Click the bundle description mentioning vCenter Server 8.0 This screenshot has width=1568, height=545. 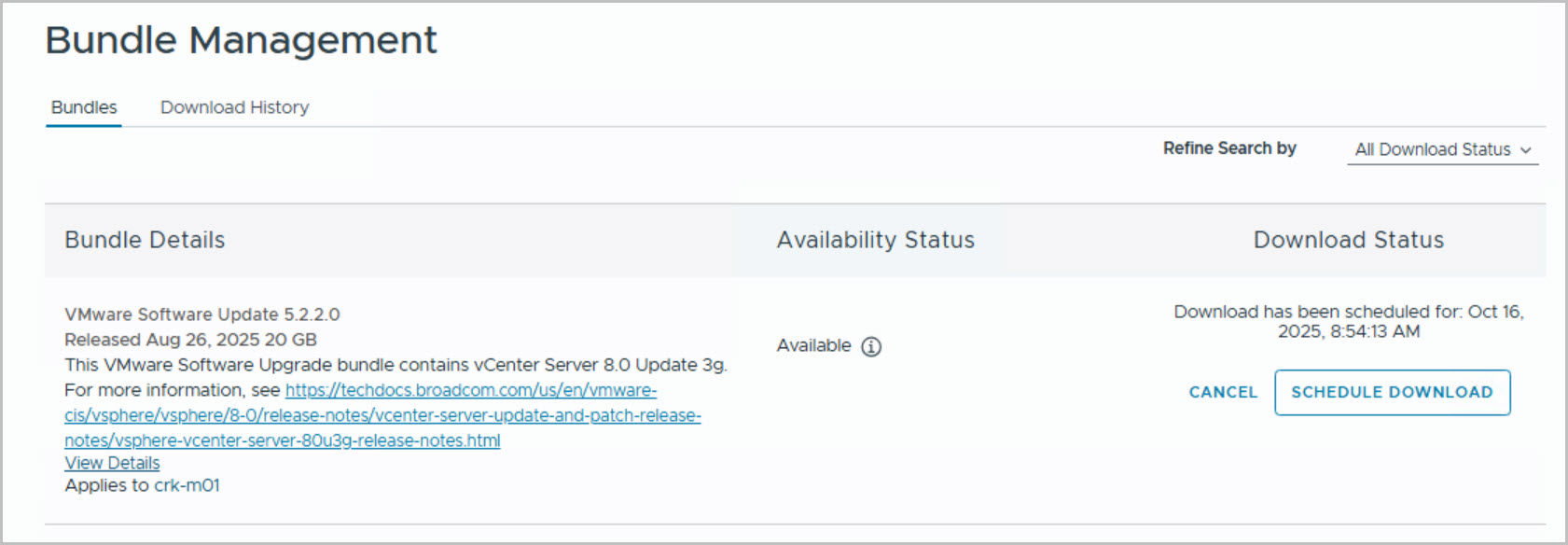pos(395,365)
